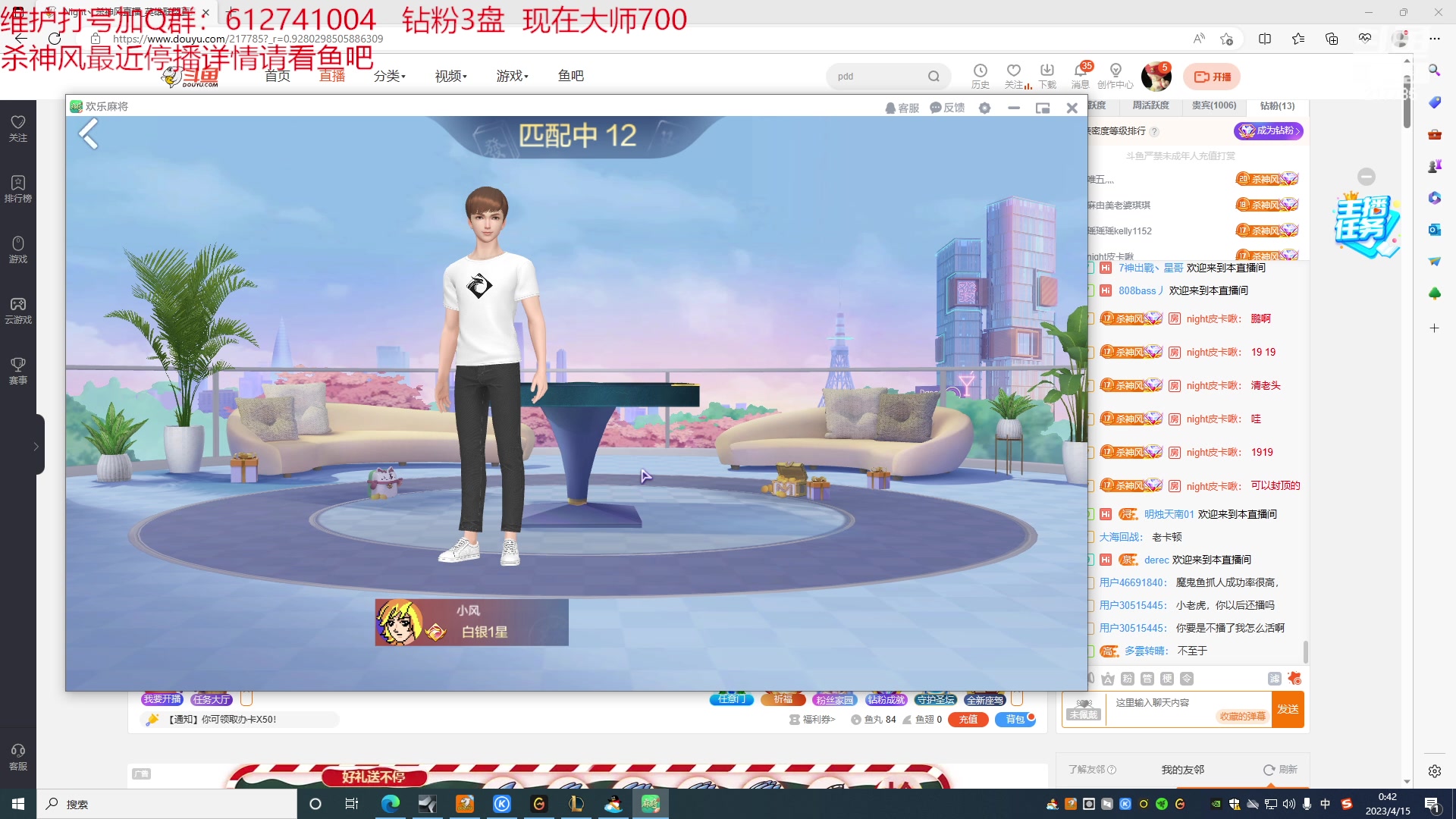Image resolution: width=1456 pixels, height=819 pixels.
Task: Switch to the 钻粉(13) tab
Action: point(1276,106)
